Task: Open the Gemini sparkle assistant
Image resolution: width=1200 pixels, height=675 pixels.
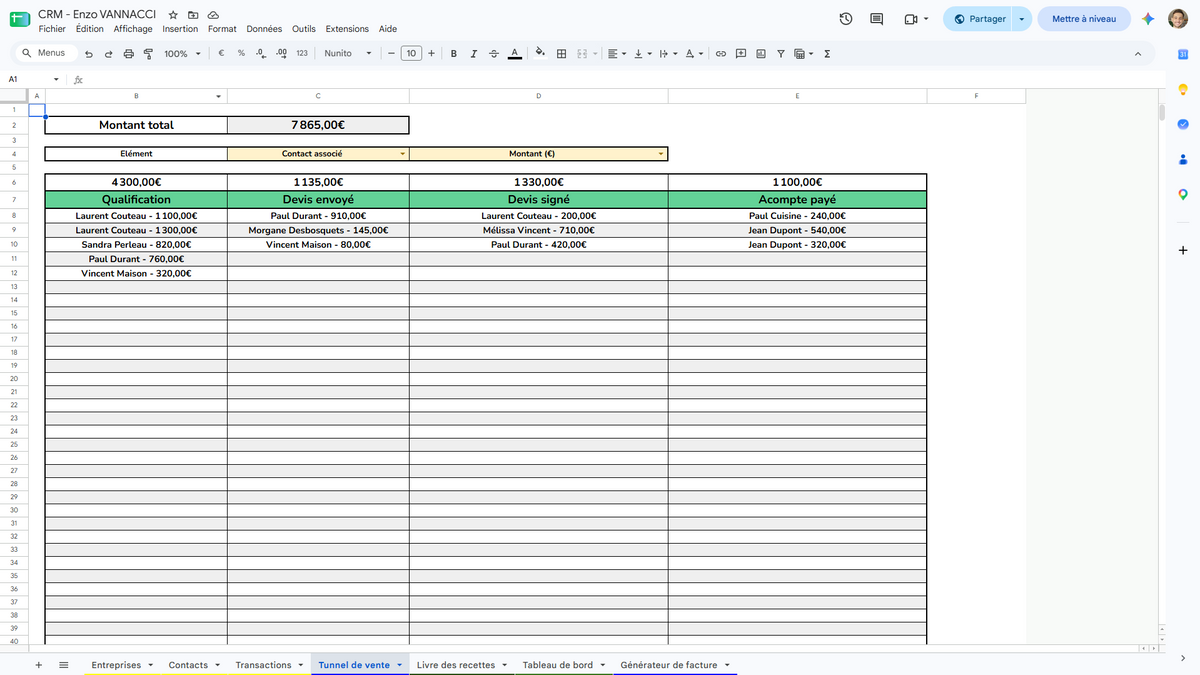Action: 1148,19
